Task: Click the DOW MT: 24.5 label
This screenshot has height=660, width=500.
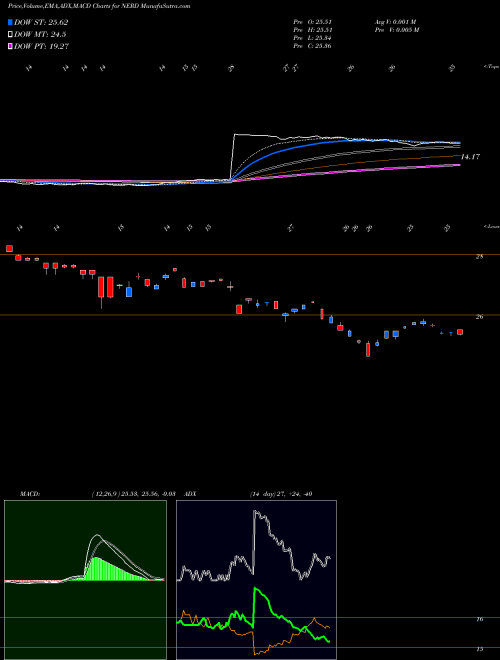Action: point(40,35)
